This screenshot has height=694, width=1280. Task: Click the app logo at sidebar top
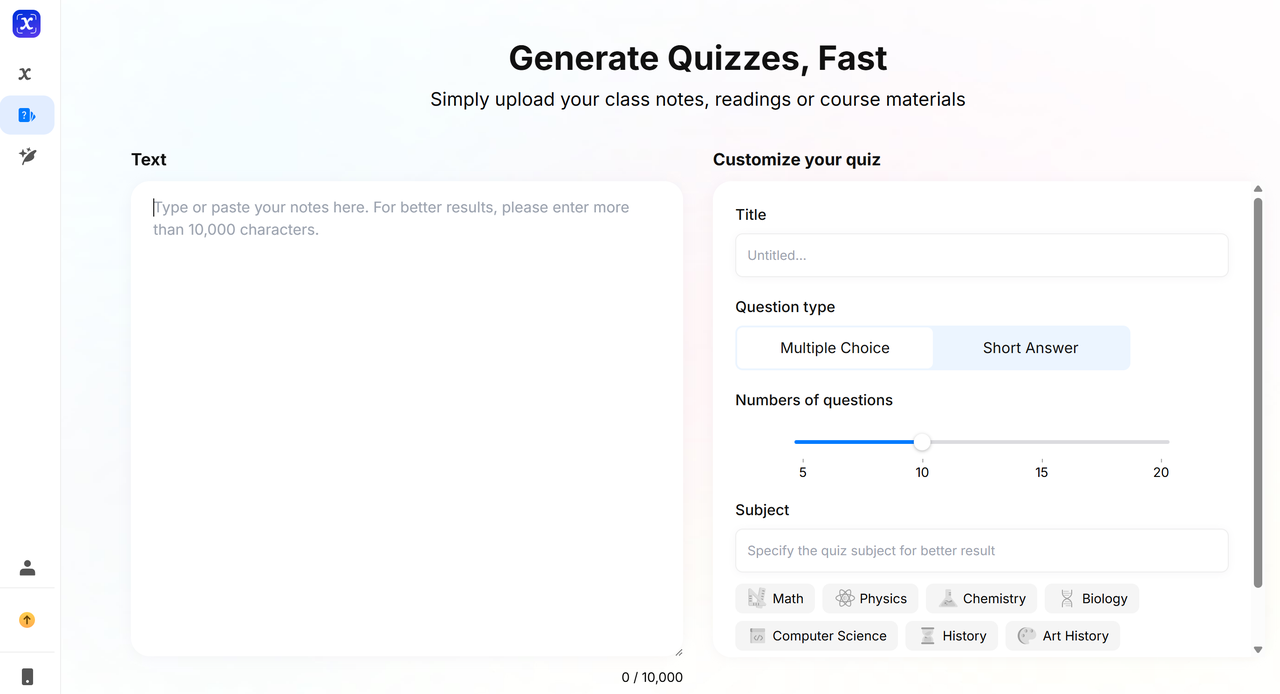point(27,24)
